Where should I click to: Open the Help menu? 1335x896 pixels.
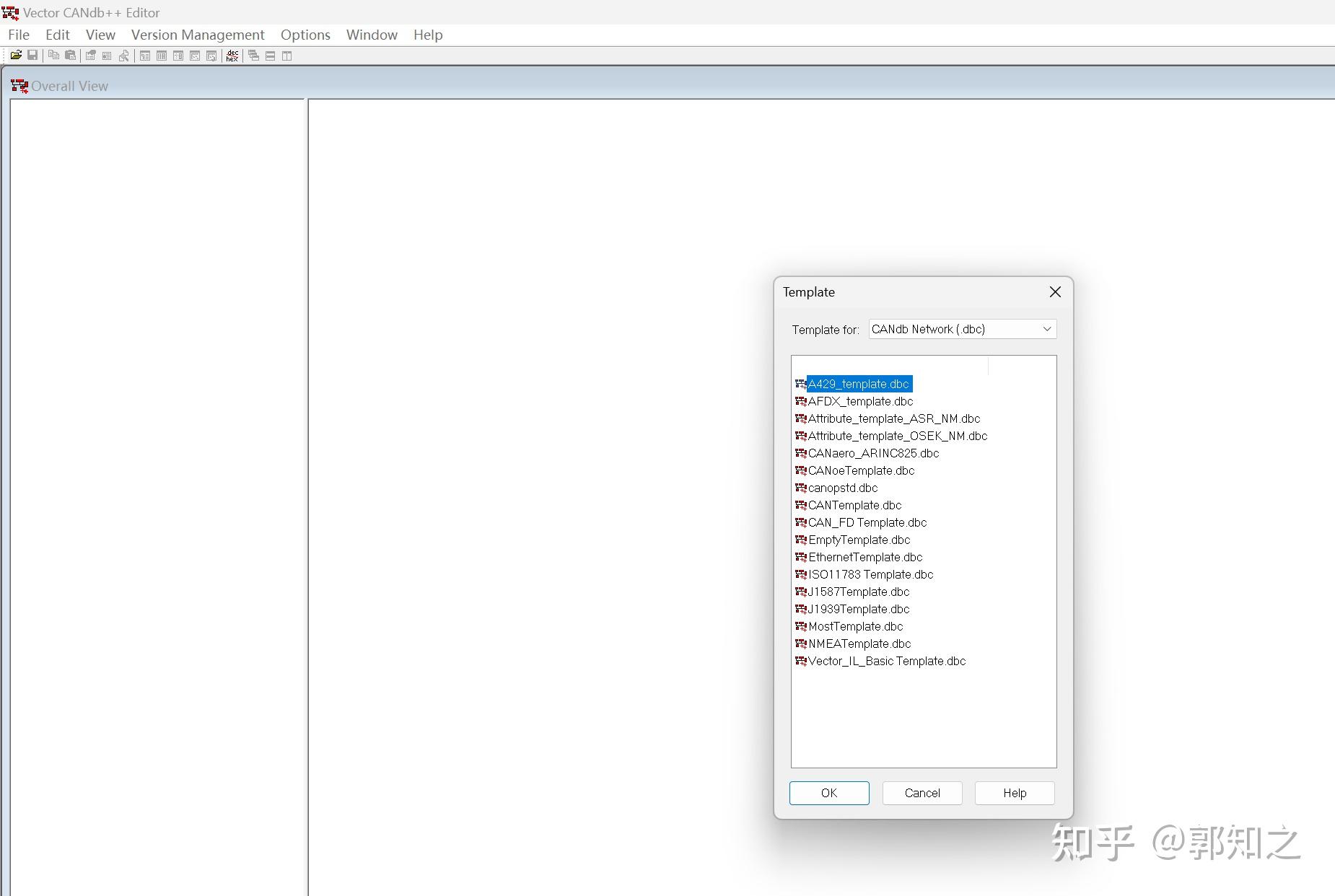pyautogui.click(x=428, y=35)
